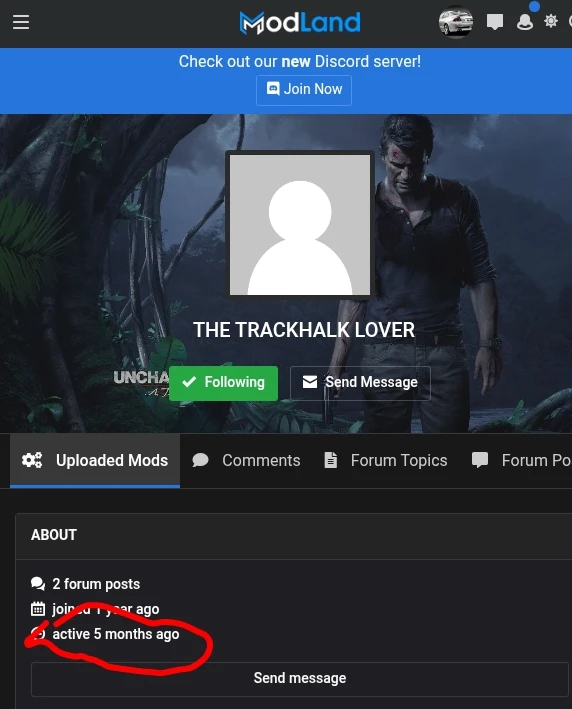
Task: Select the Uploaded Mods tab
Action: pyautogui.click(x=95, y=460)
